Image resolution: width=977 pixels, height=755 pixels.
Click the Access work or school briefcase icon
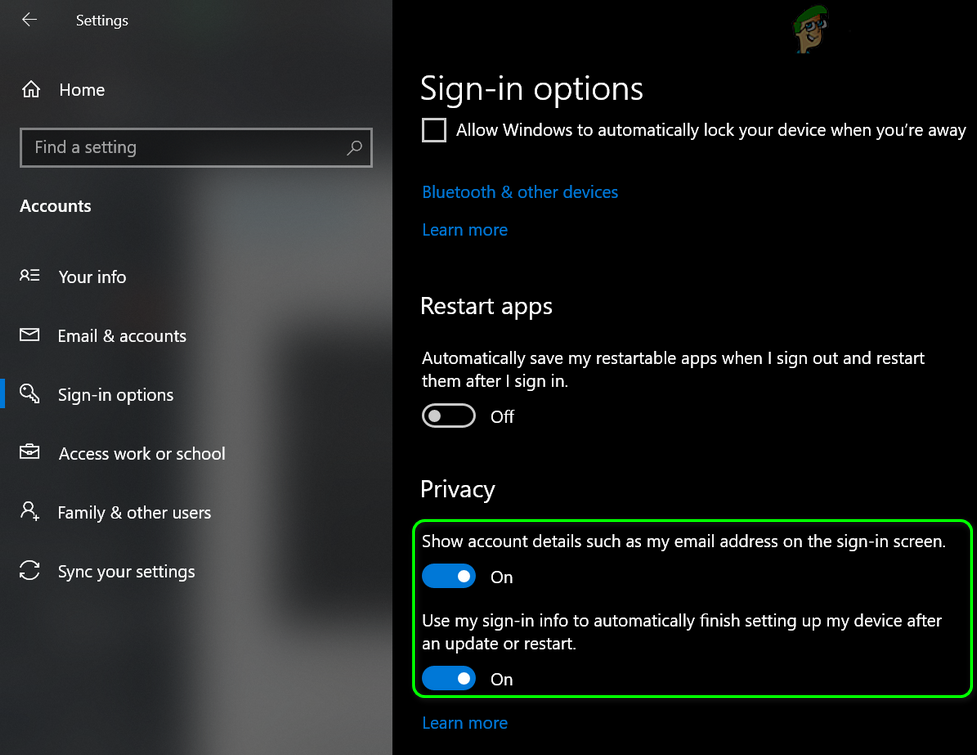click(29, 452)
